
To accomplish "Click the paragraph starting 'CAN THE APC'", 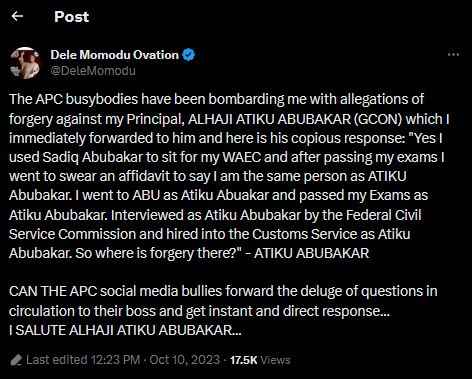I will (223, 301).
